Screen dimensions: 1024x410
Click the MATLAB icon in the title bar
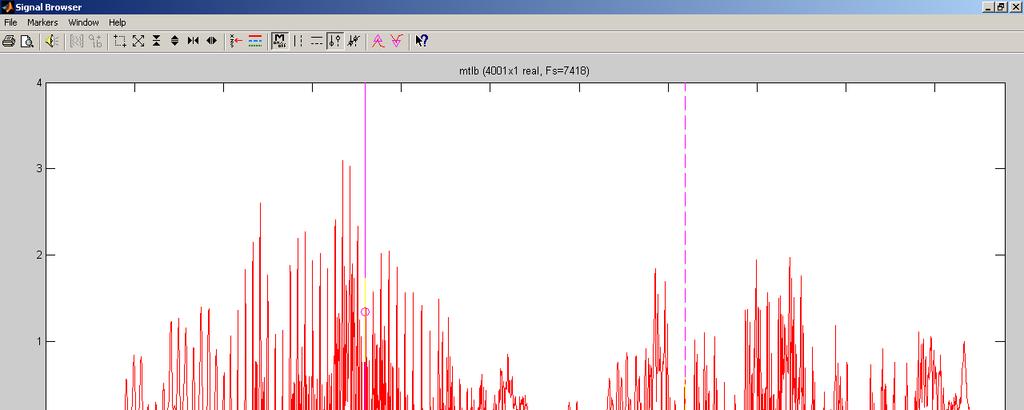(7, 7)
